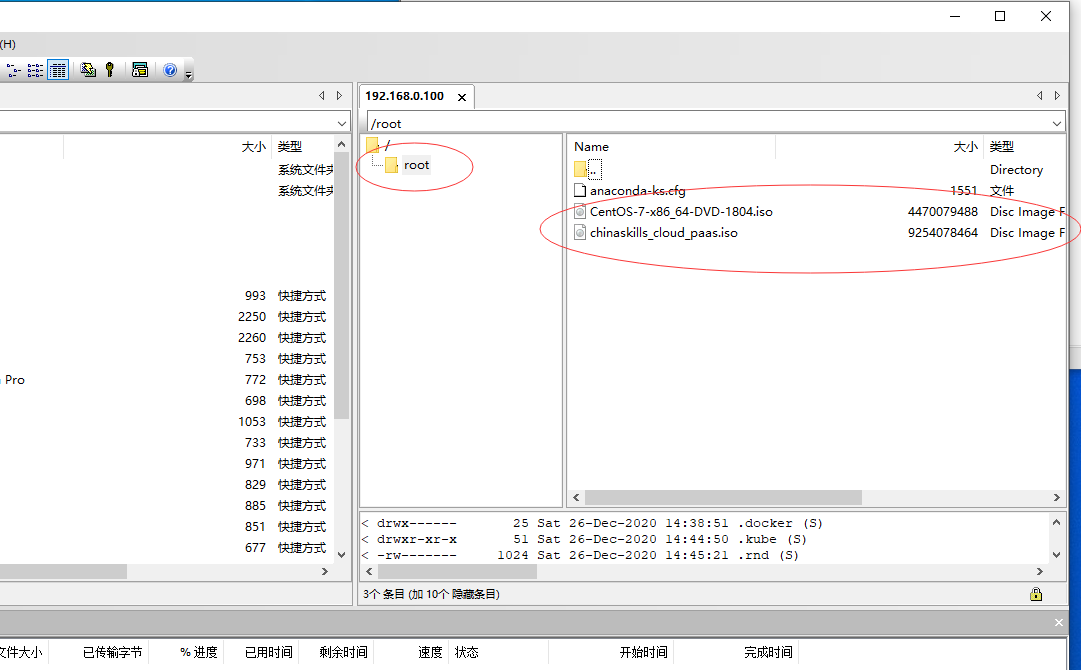1081x670 pixels.
Task: Click the padlock status bar icon
Action: tap(1036, 594)
